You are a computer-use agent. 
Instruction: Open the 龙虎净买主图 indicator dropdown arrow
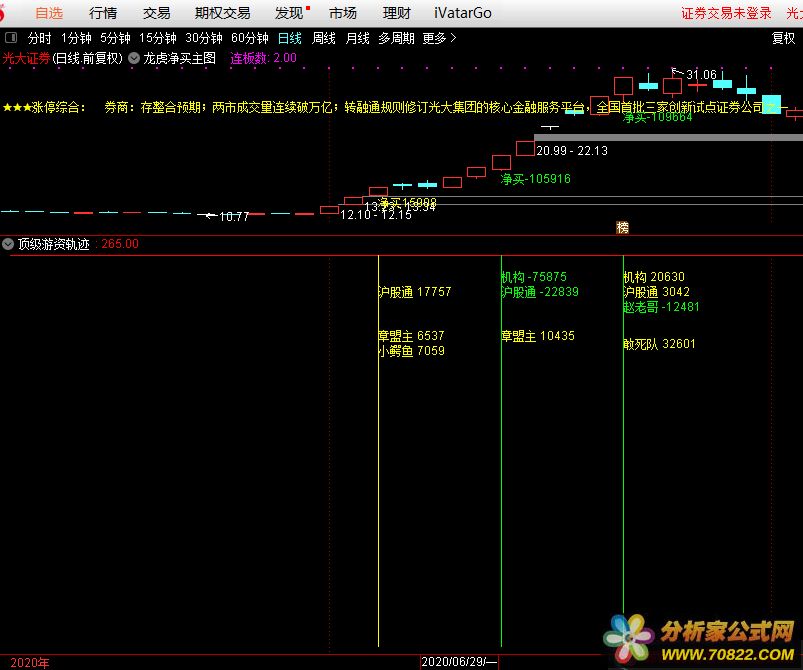(134, 58)
